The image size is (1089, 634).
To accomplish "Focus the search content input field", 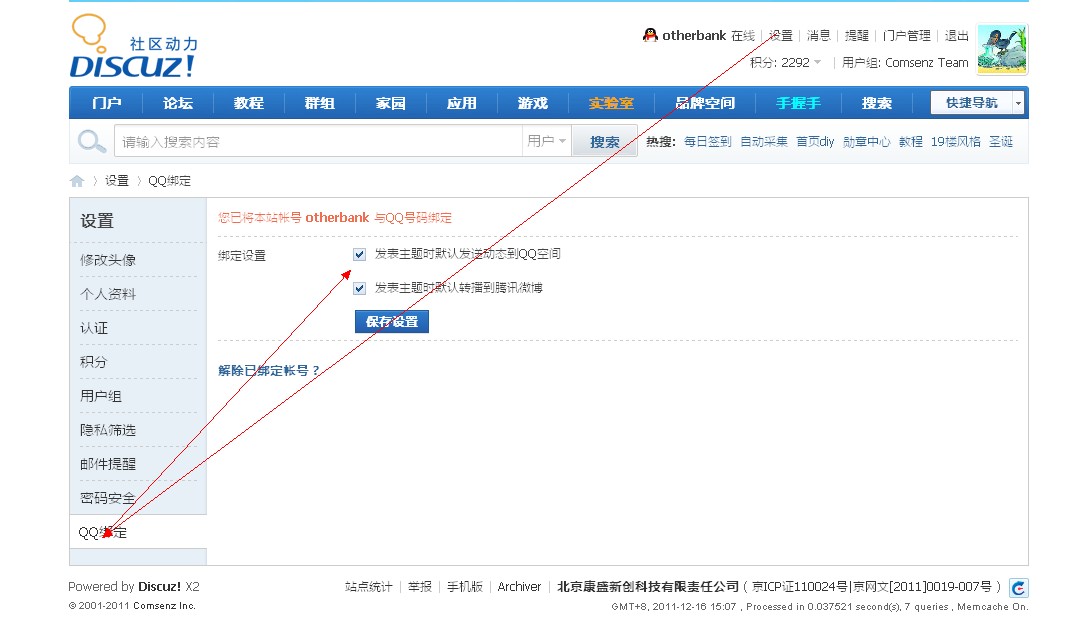I will click(318, 142).
